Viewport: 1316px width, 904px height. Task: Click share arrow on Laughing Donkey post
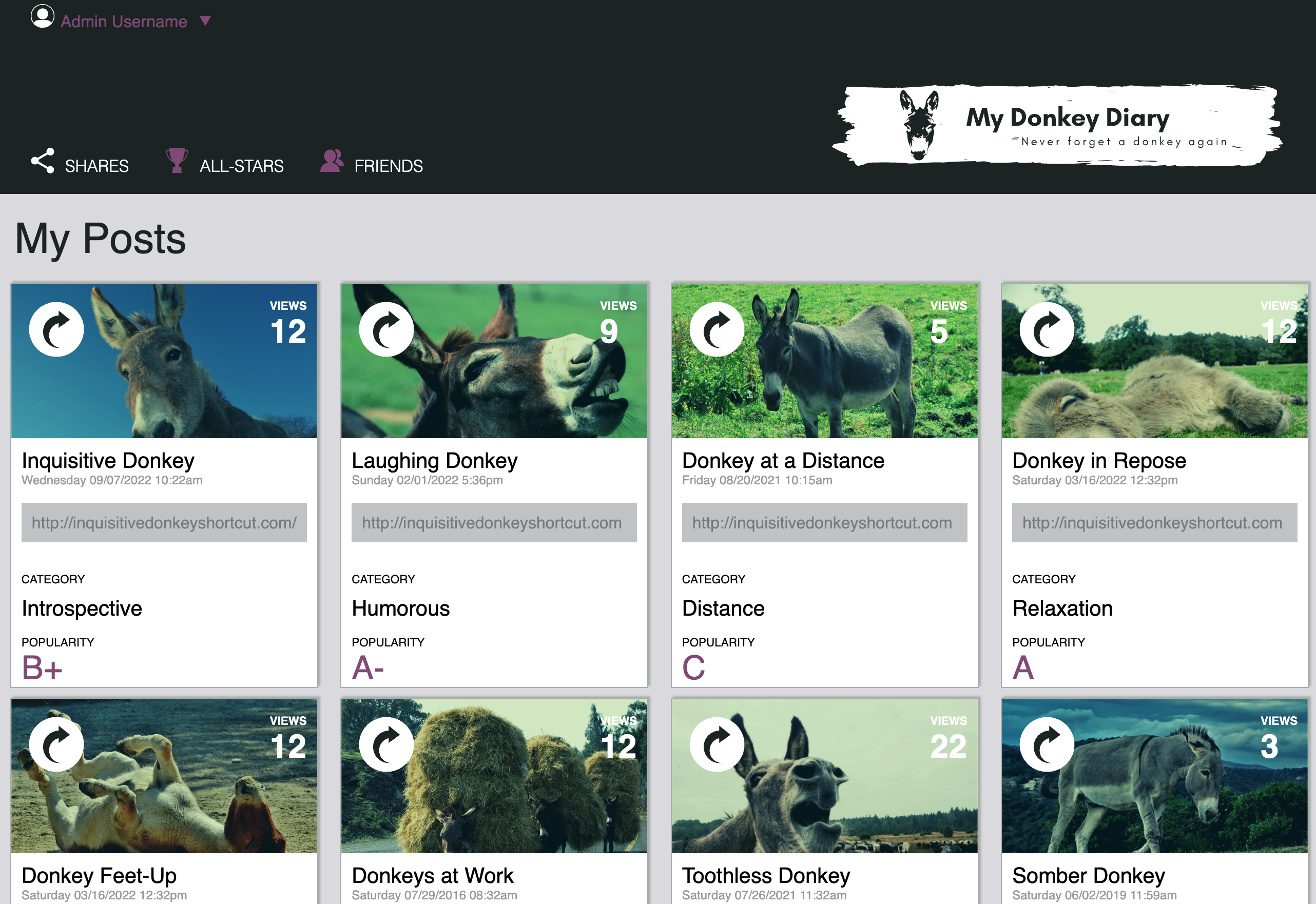coord(386,330)
